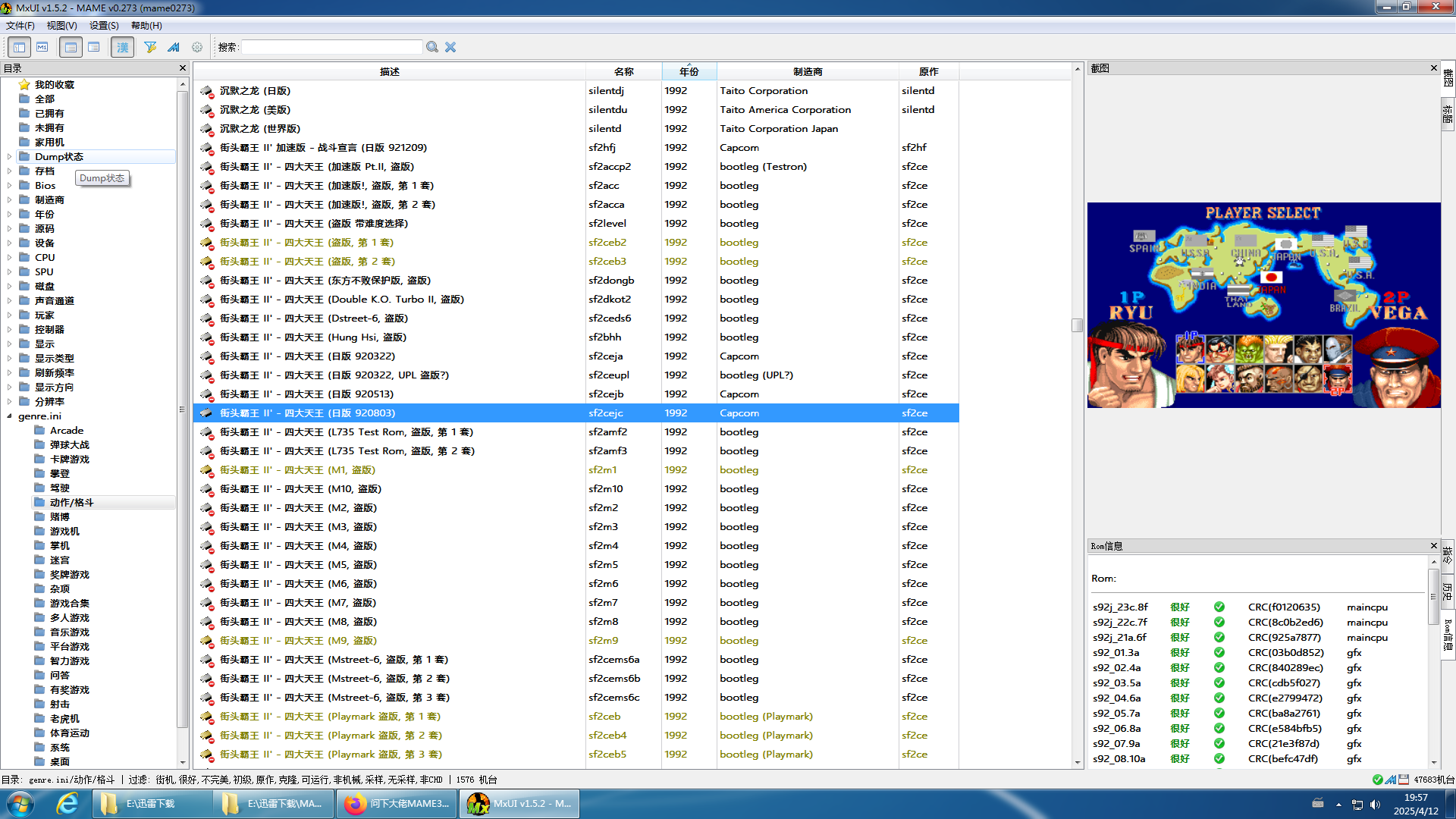The height and width of the screenshot is (819, 1456).
Task: Click the green check for s92_01.3a
Action: pyautogui.click(x=1219, y=652)
